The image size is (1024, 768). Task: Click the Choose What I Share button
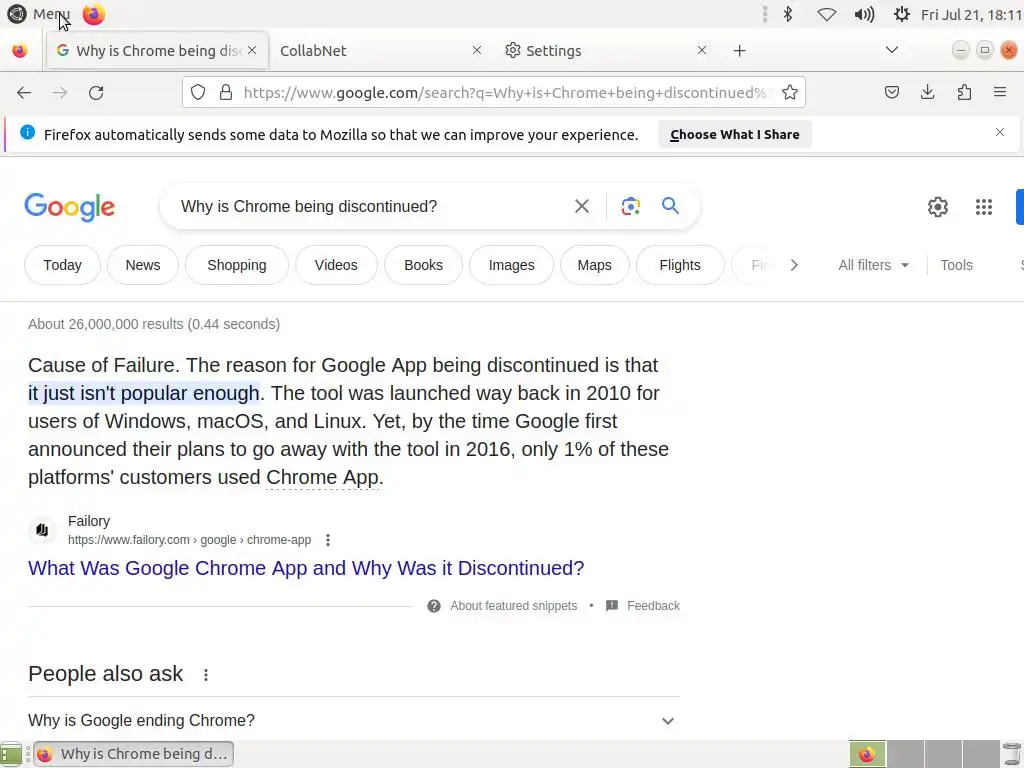(x=735, y=135)
